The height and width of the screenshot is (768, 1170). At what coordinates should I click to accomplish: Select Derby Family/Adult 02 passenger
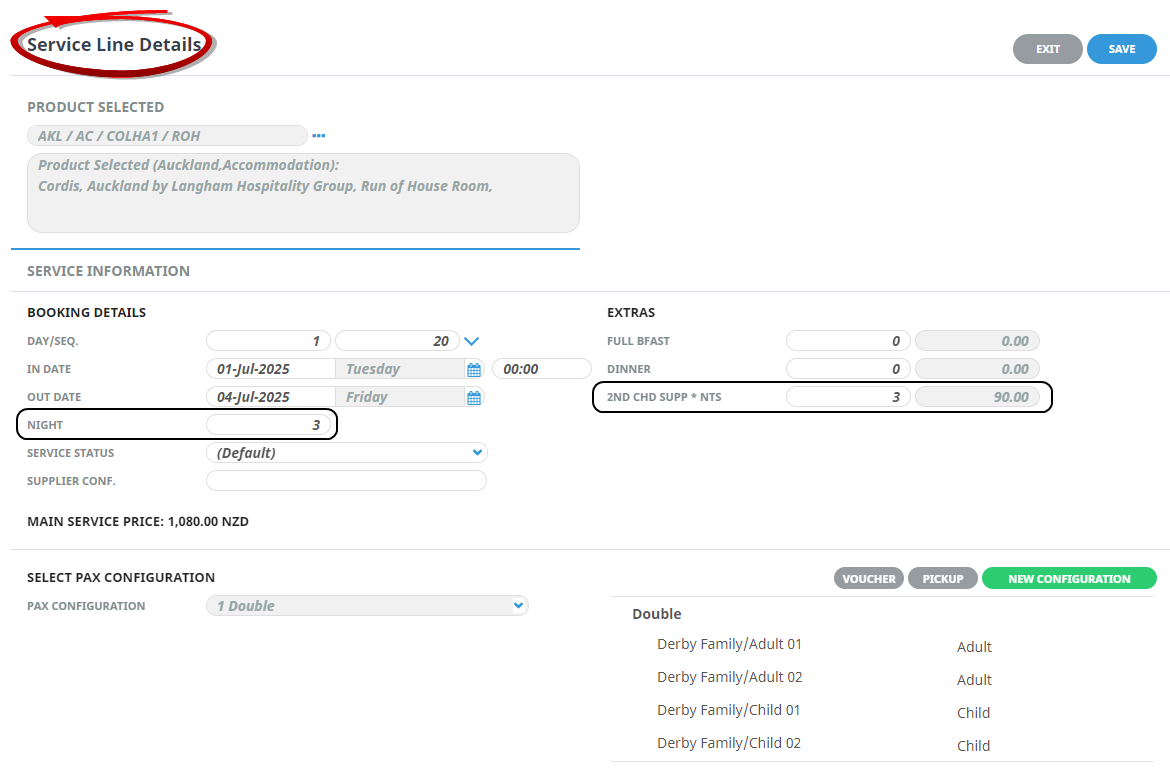pos(729,678)
